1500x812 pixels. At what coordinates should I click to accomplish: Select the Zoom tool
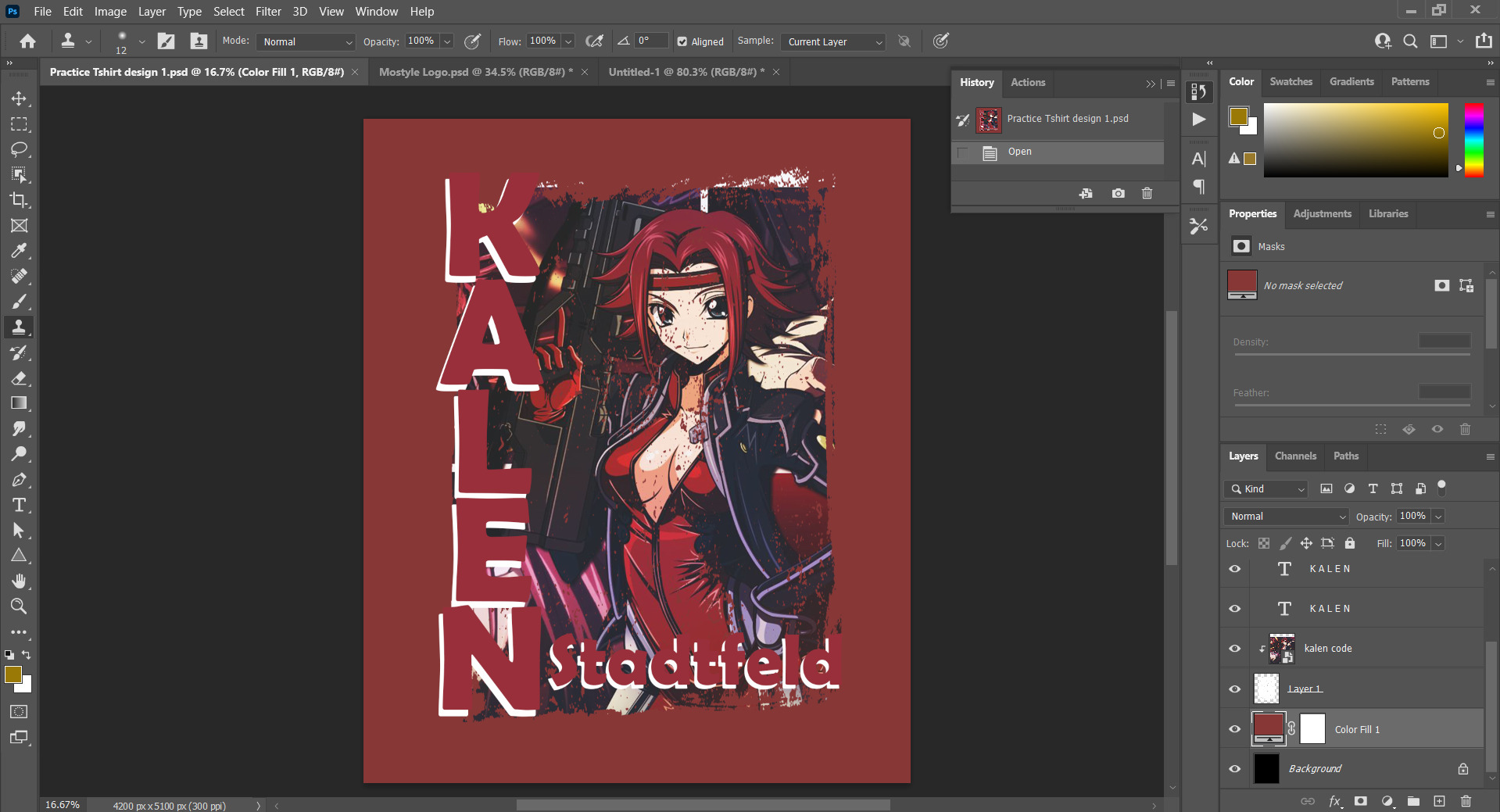(19, 606)
